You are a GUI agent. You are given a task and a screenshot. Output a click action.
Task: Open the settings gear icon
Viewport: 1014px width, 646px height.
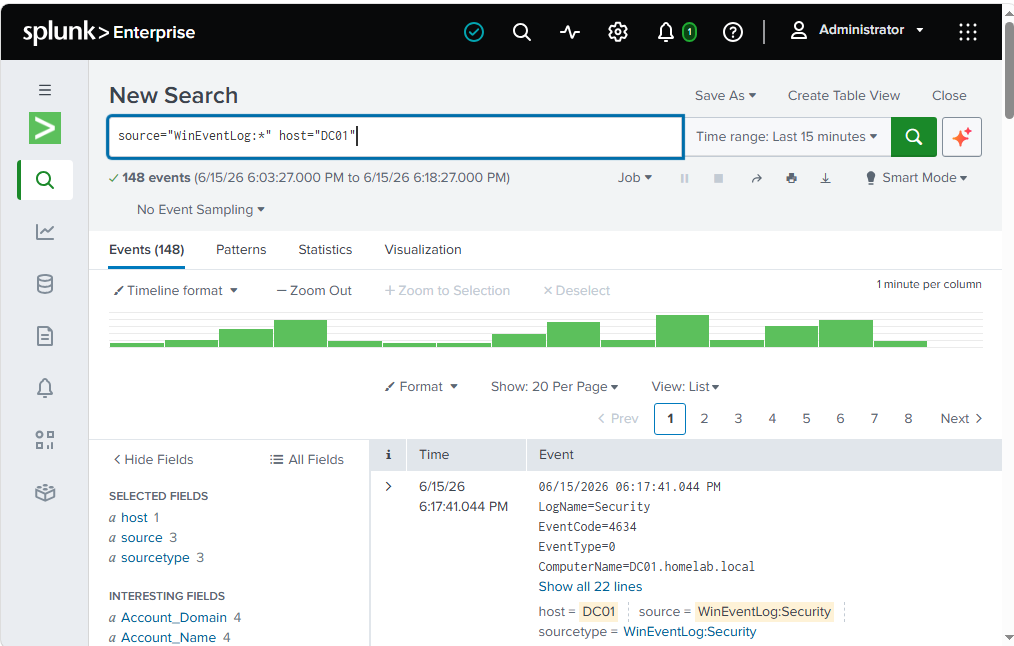(618, 32)
